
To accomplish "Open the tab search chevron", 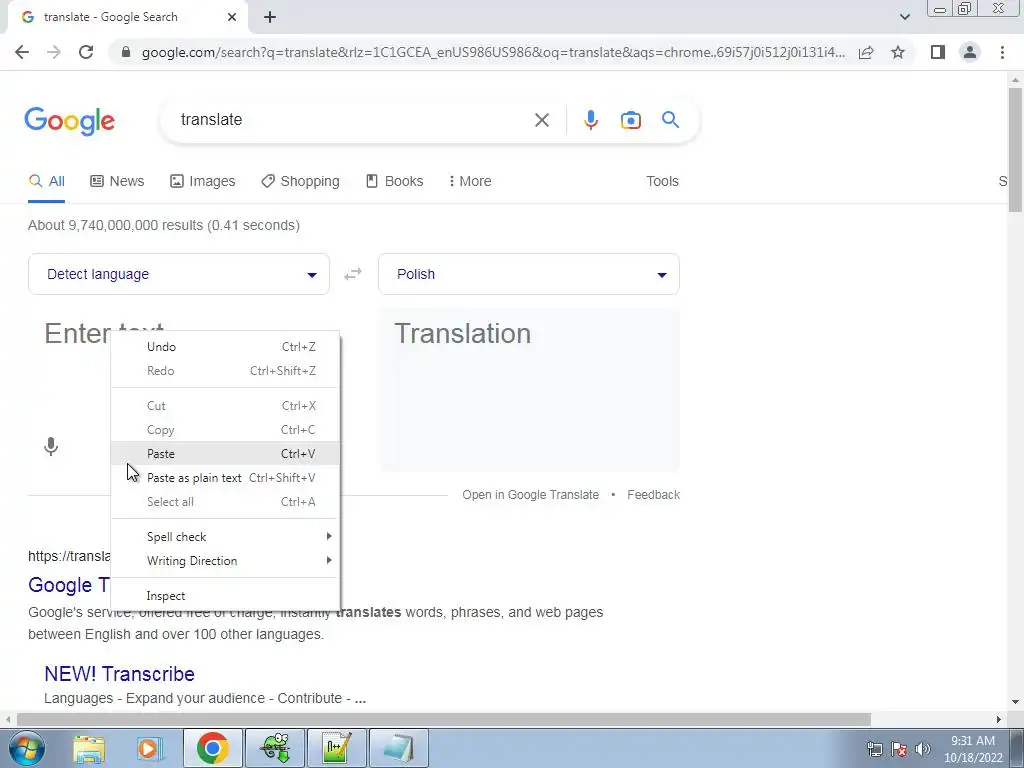I will point(904,17).
